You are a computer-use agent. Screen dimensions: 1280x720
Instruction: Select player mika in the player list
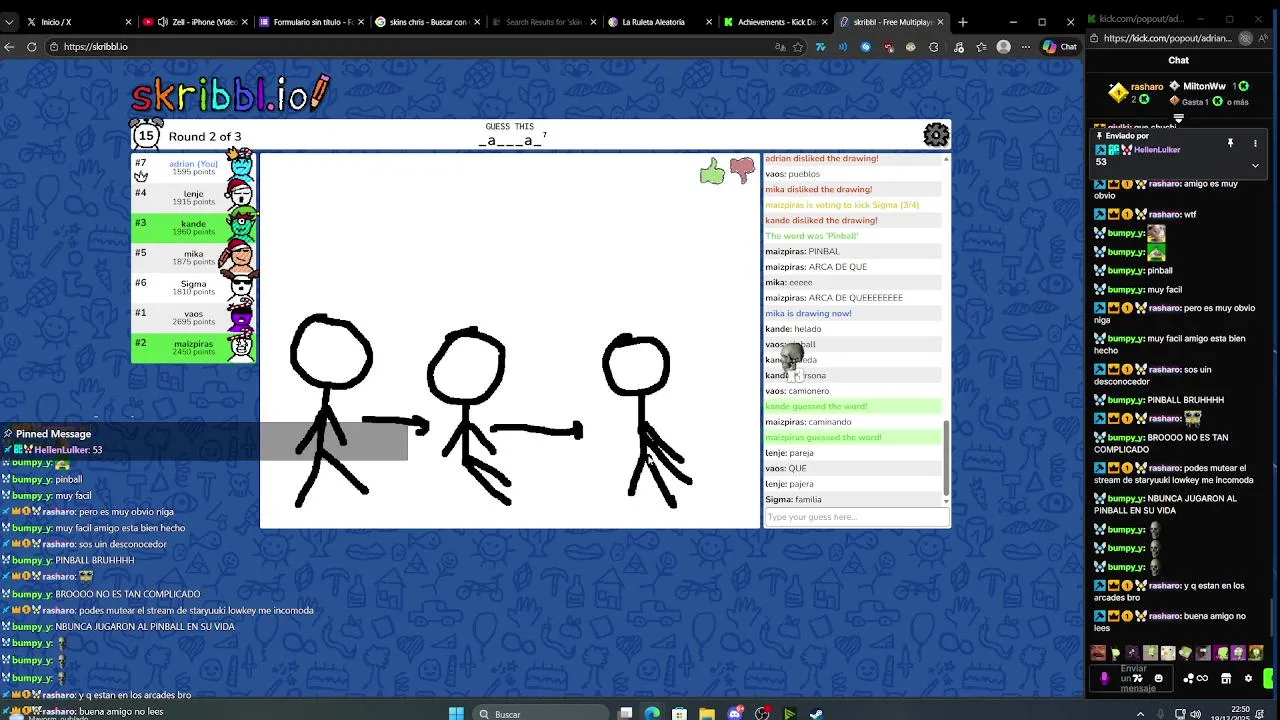coord(193,257)
